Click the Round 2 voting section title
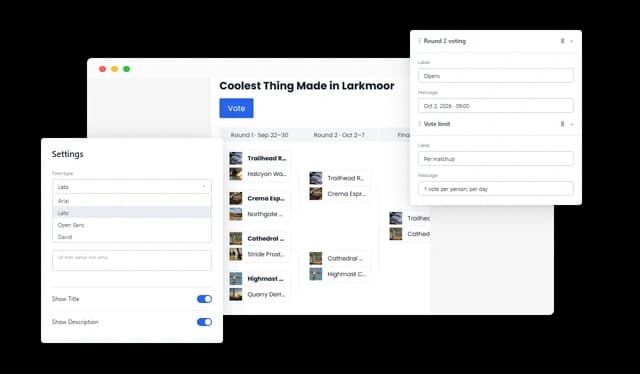Viewport: 640px width, 374px height. coord(444,41)
